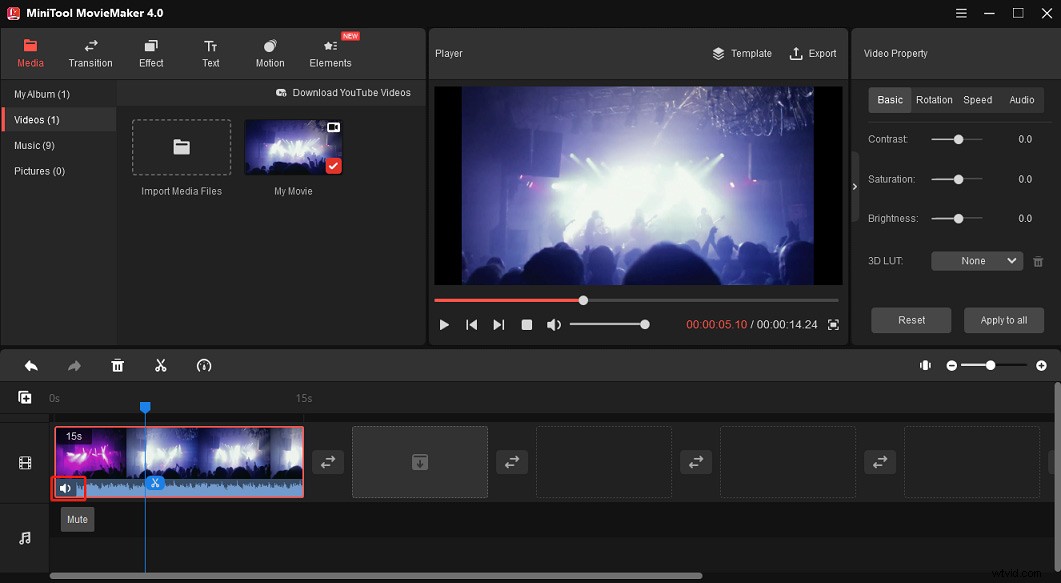Select the Transition tab in the toolbar

(x=90, y=53)
